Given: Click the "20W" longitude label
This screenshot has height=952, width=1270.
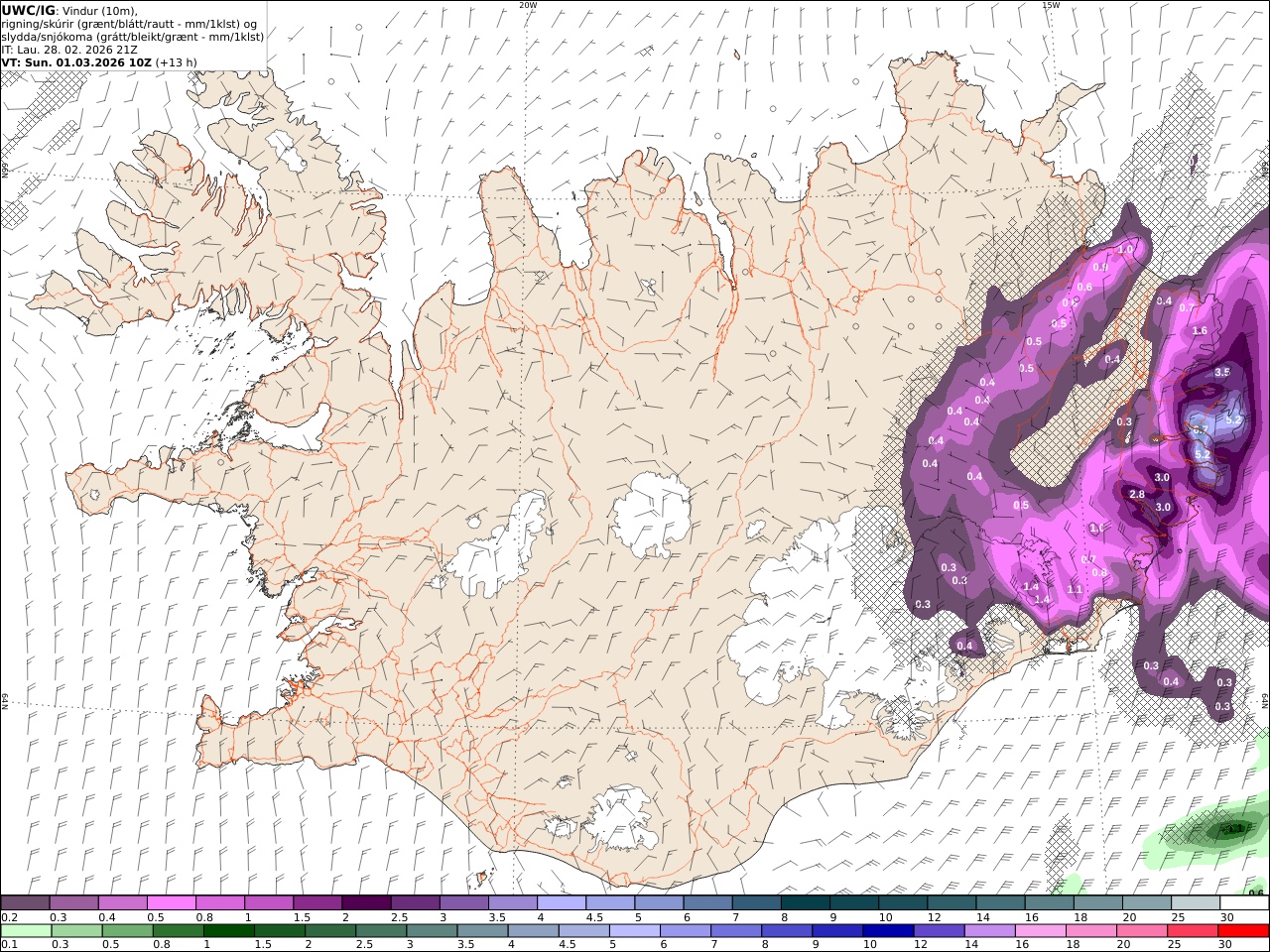Looking at the screenshot, I should (x=528, y=5).
